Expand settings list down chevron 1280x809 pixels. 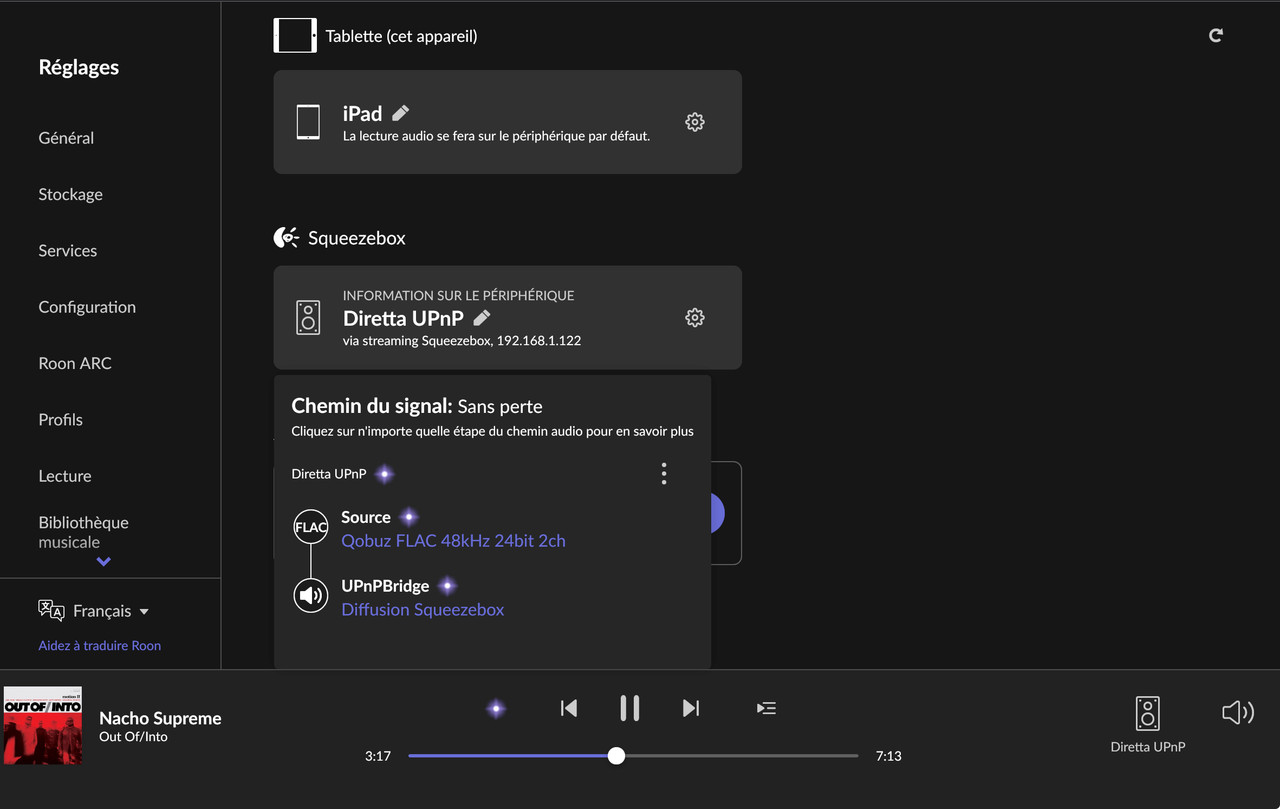[x=103, y=562]
